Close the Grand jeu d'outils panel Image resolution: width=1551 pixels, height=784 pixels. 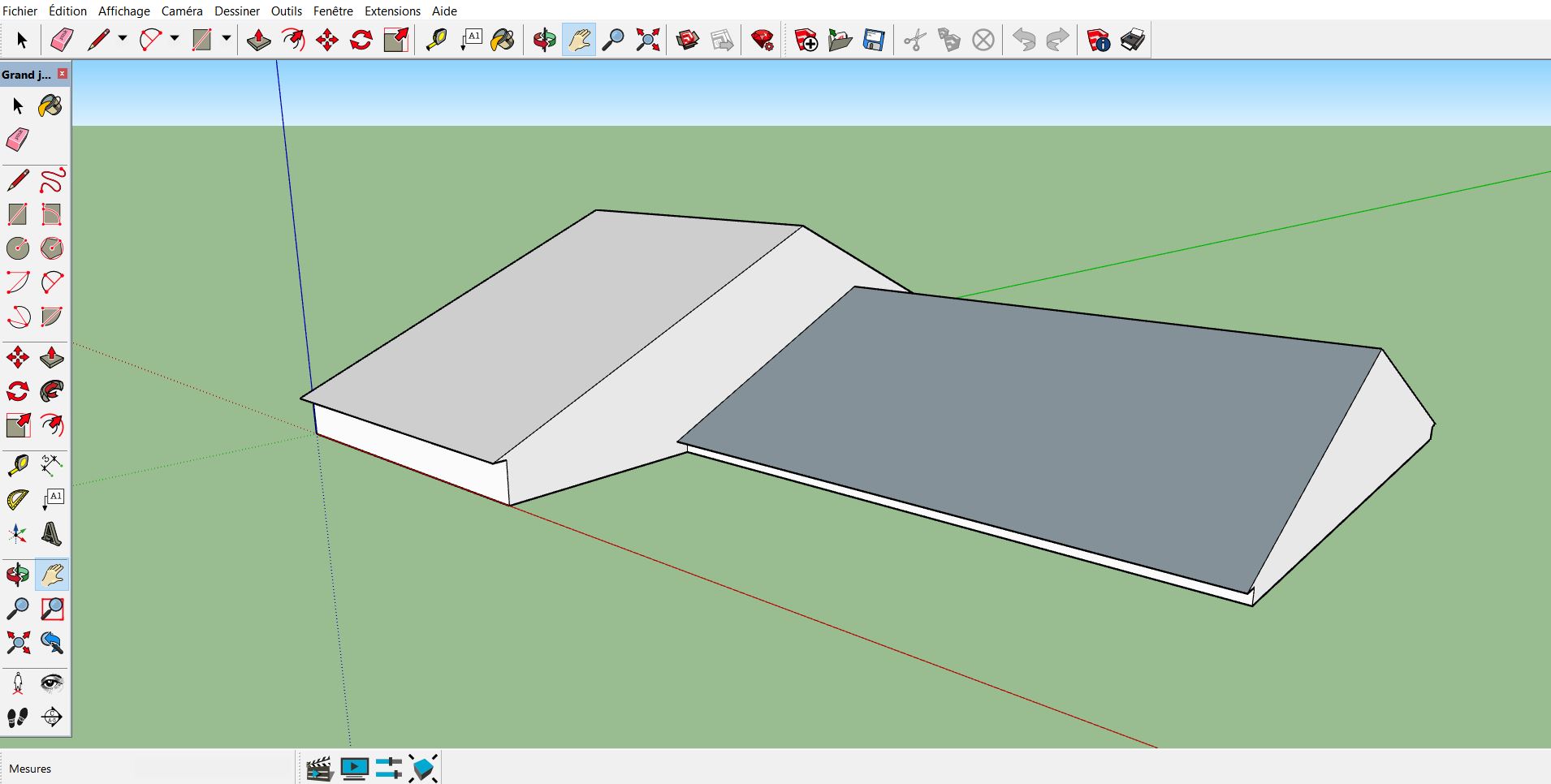pyautogui.click(x=63, y=74)
